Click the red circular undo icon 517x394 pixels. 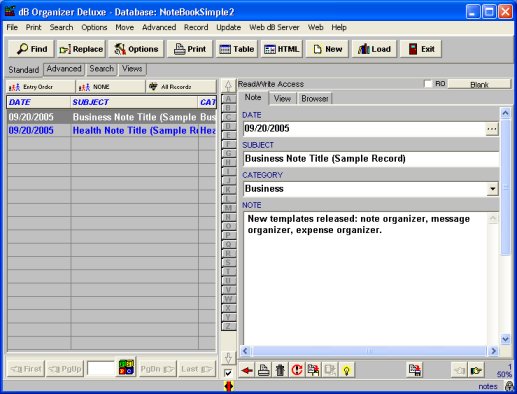[x=297, y=370]
